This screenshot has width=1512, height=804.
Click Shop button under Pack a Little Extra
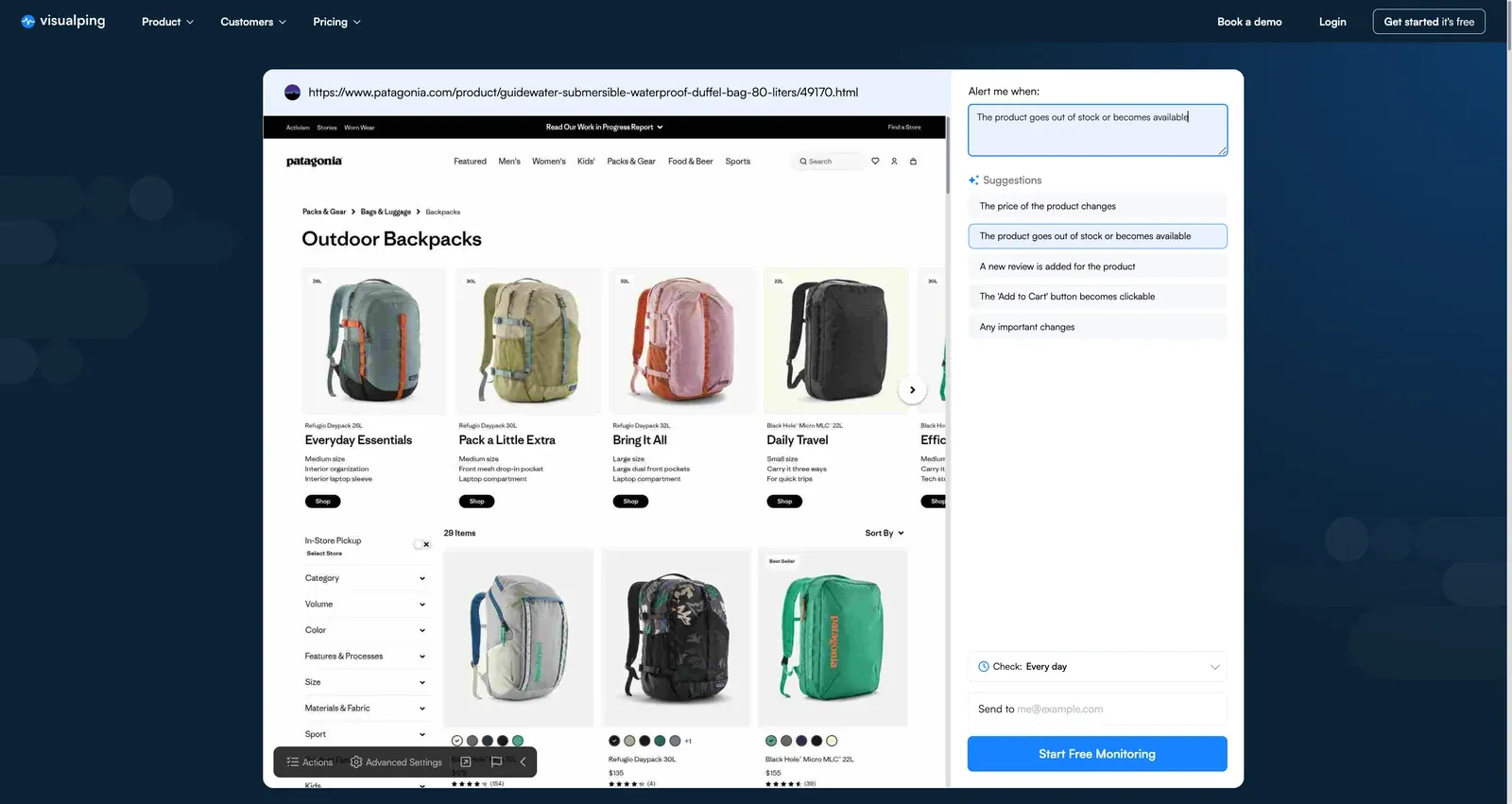click(x=477, y=502)
